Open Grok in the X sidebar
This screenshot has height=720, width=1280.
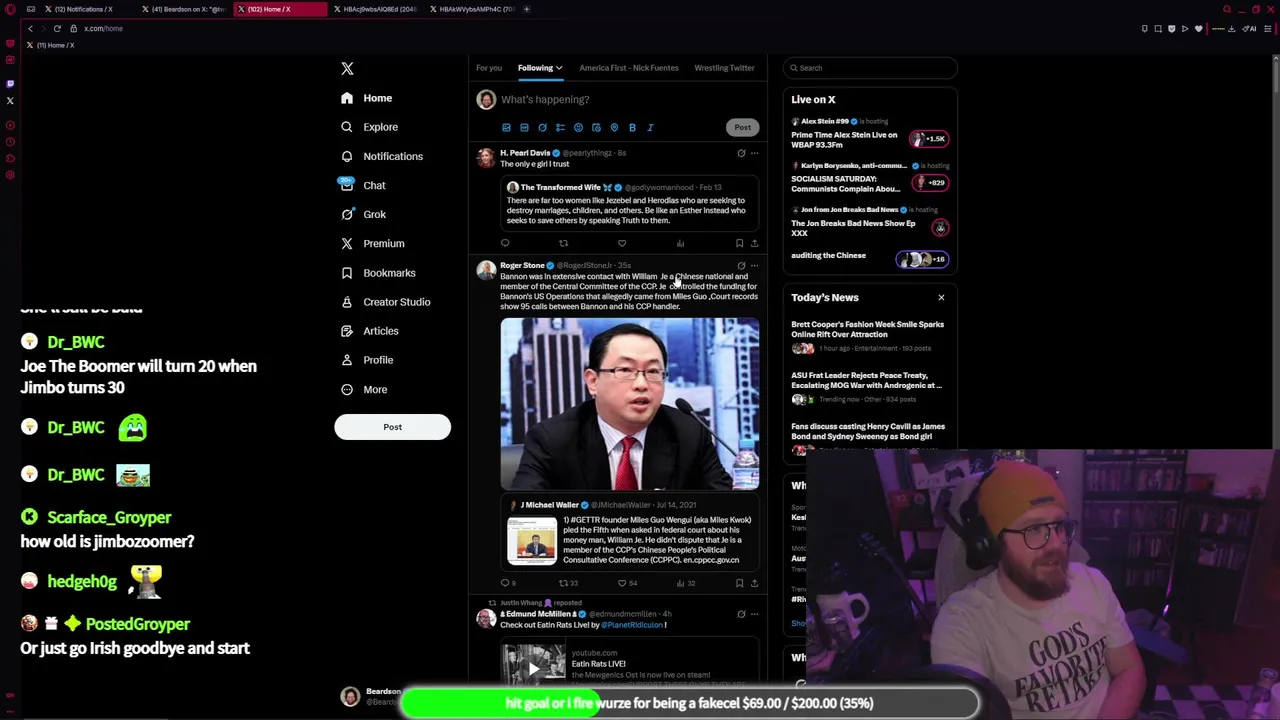click(x=363, y=214)
